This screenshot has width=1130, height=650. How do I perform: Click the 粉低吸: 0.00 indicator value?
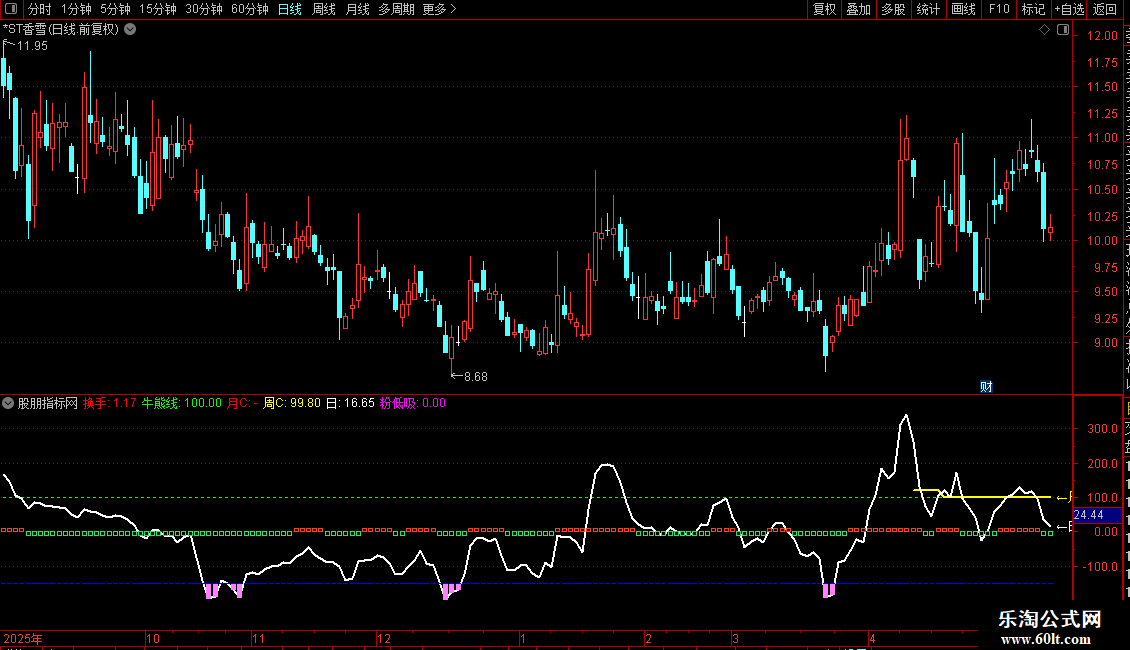tap(413, 404)
